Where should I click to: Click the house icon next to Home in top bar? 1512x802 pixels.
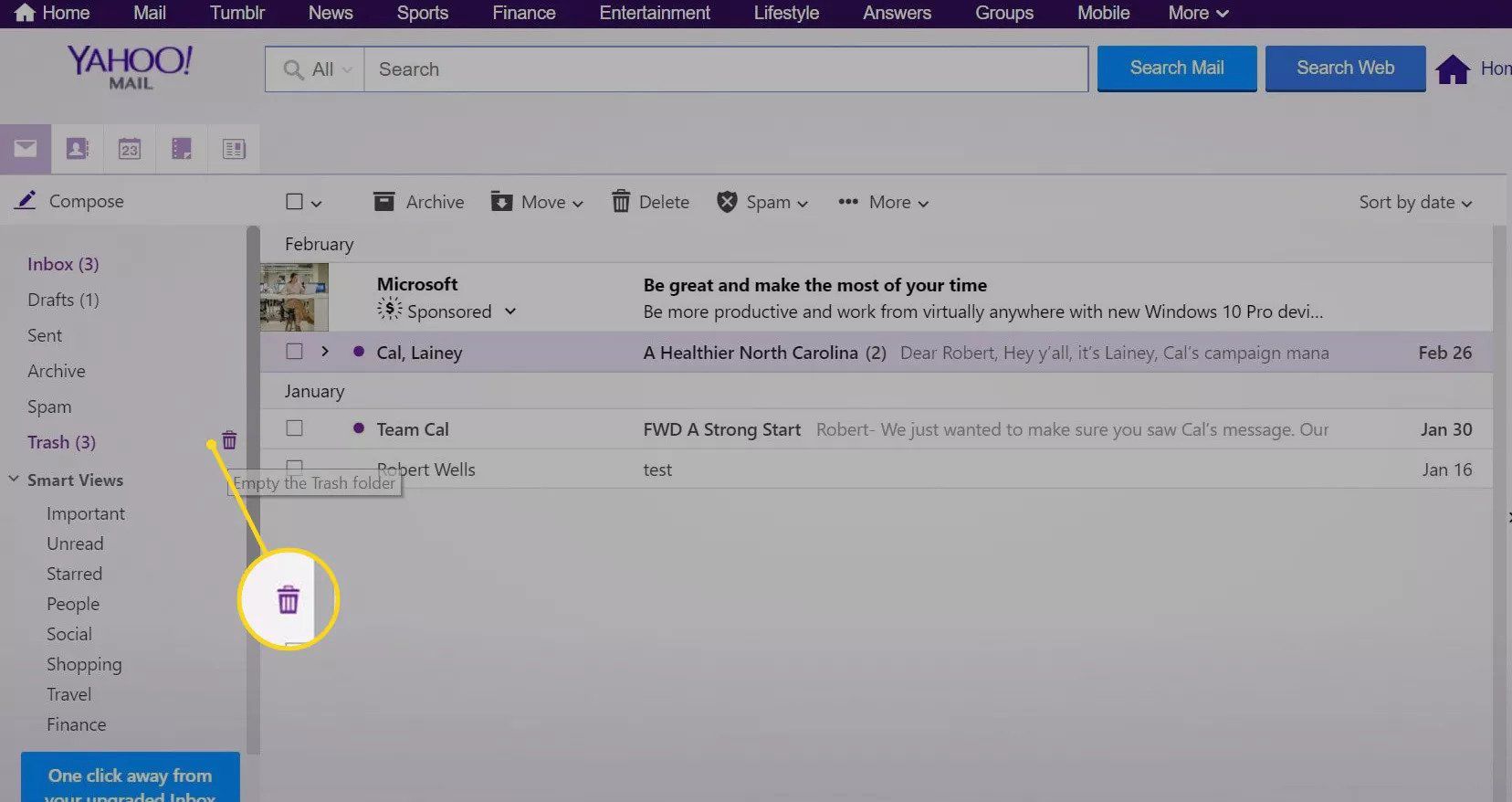26,13
